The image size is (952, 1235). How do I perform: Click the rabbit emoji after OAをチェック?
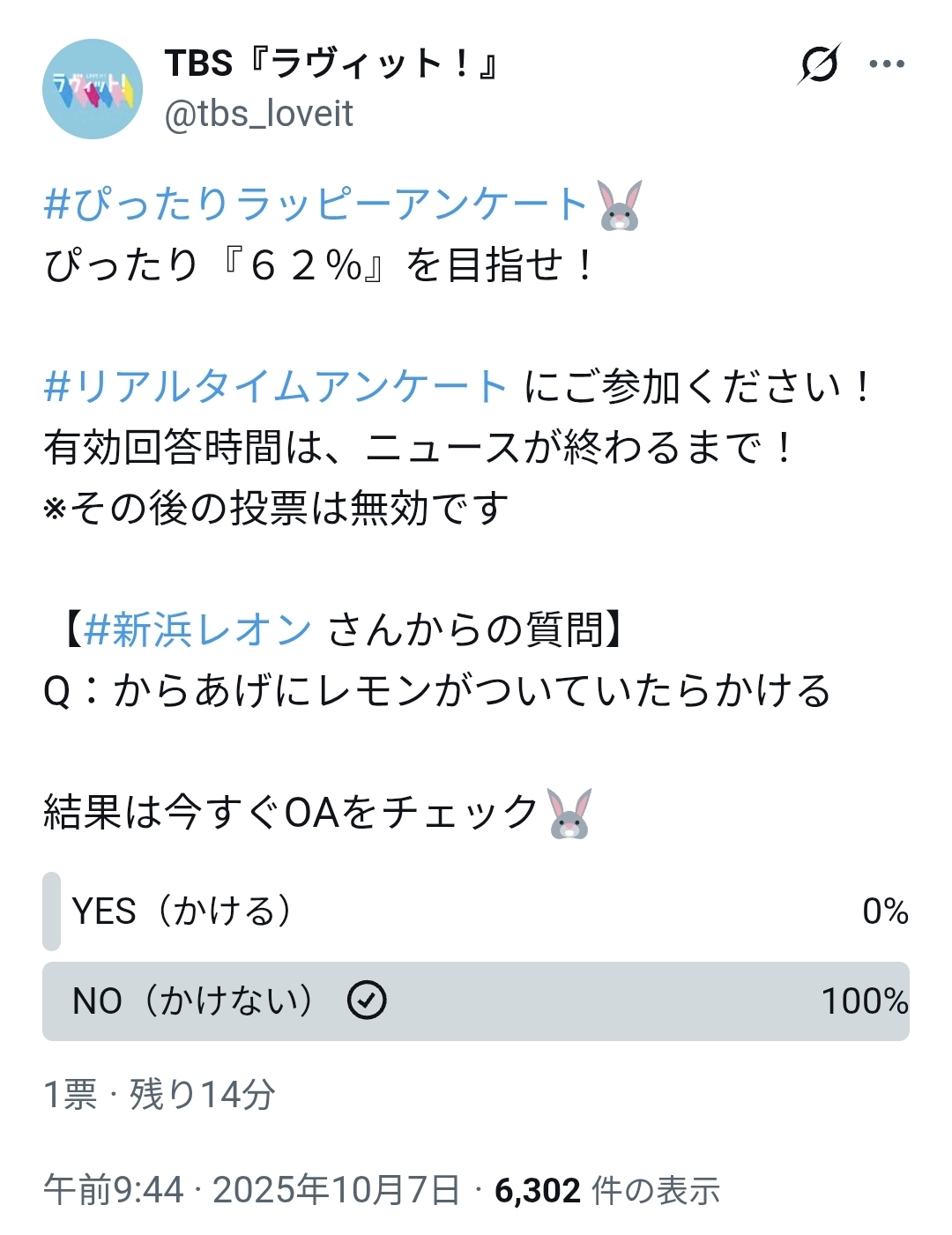[x=569, y=813]
